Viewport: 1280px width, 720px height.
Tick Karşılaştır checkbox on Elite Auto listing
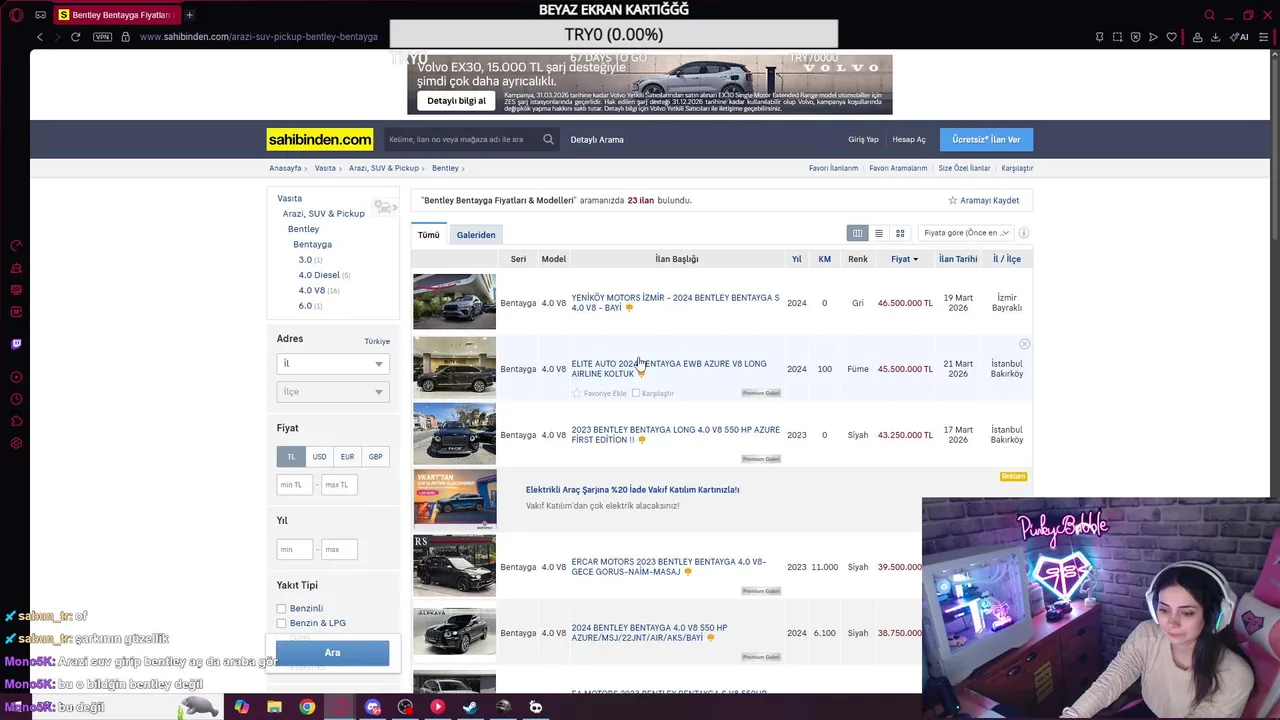pyautogui.click(x=636, y=393)
